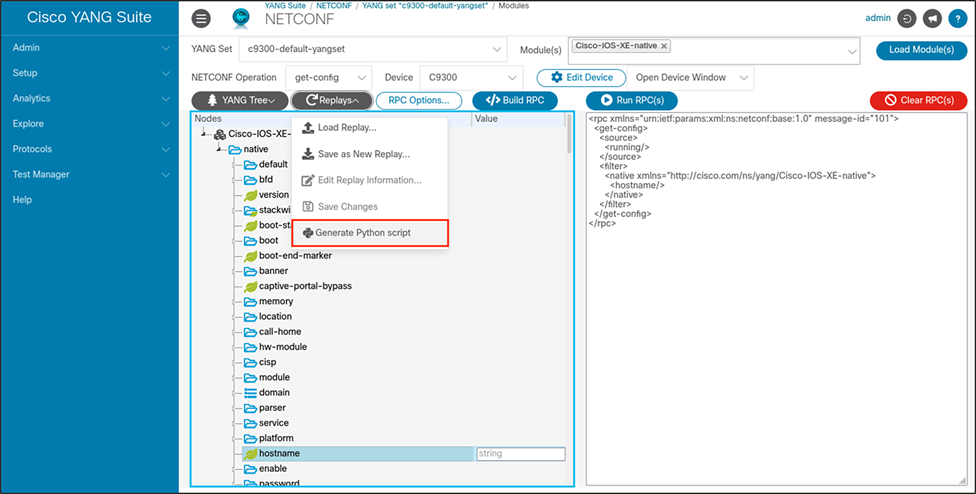Expand the Setup sidebar section
The height and width of the screenshot is (494, 976).
tap(90, 73)
